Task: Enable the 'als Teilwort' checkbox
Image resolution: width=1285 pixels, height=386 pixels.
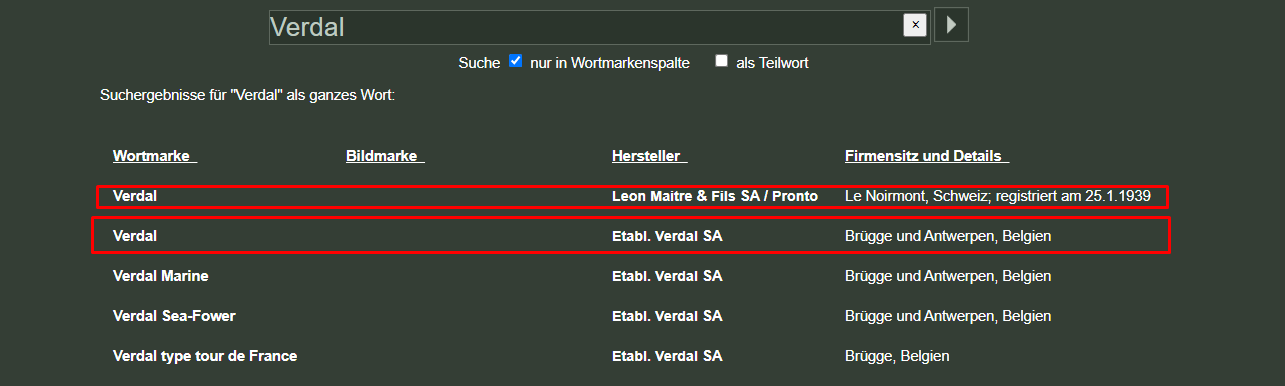Action: coord(721,61)
